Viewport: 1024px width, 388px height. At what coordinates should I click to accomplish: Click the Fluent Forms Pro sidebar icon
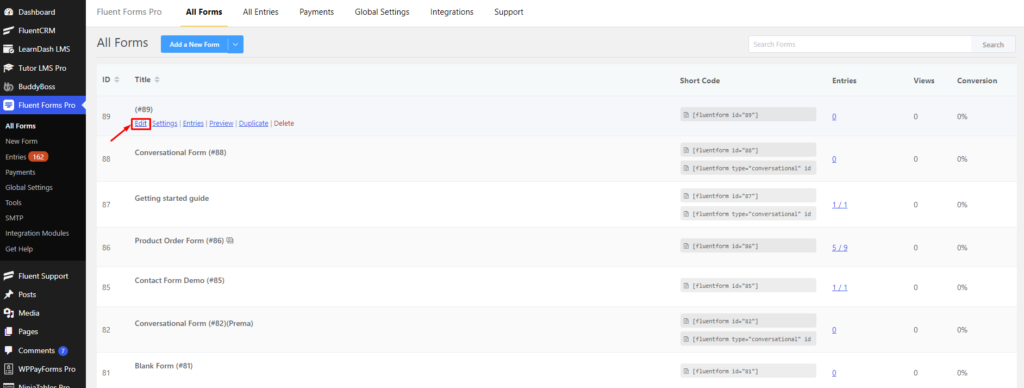[8, 105]
